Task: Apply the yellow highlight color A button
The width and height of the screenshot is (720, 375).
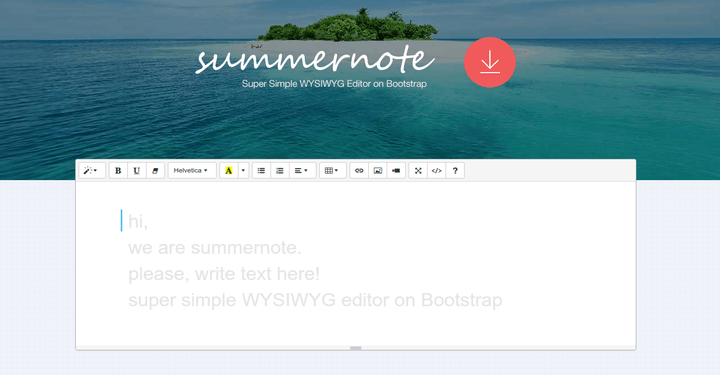Action: pos(229,170)
